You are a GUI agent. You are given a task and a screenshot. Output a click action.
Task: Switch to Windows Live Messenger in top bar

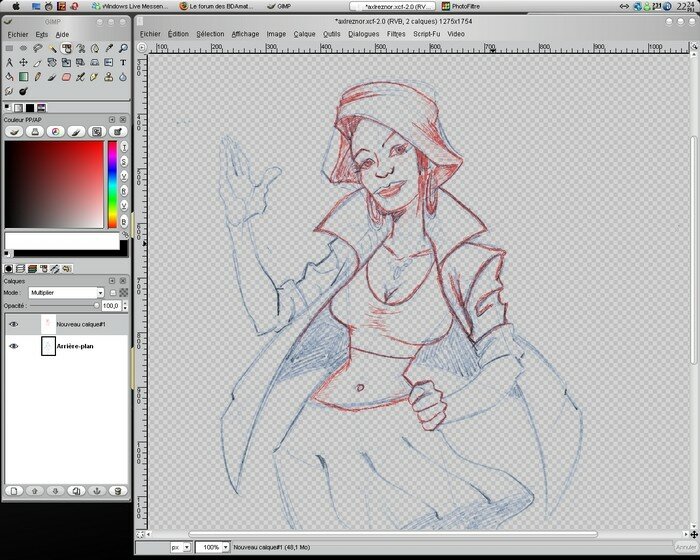[x=130, y=6]
